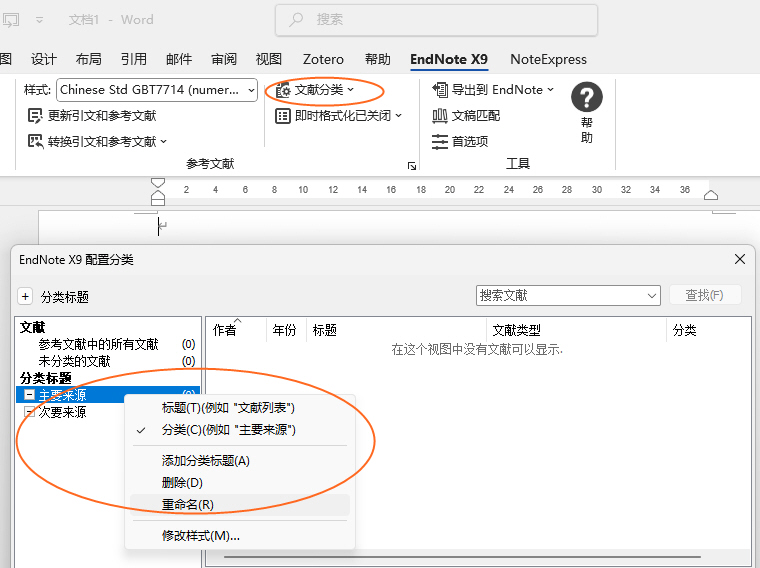Select the 次要来源 category item

click(63, 412)
